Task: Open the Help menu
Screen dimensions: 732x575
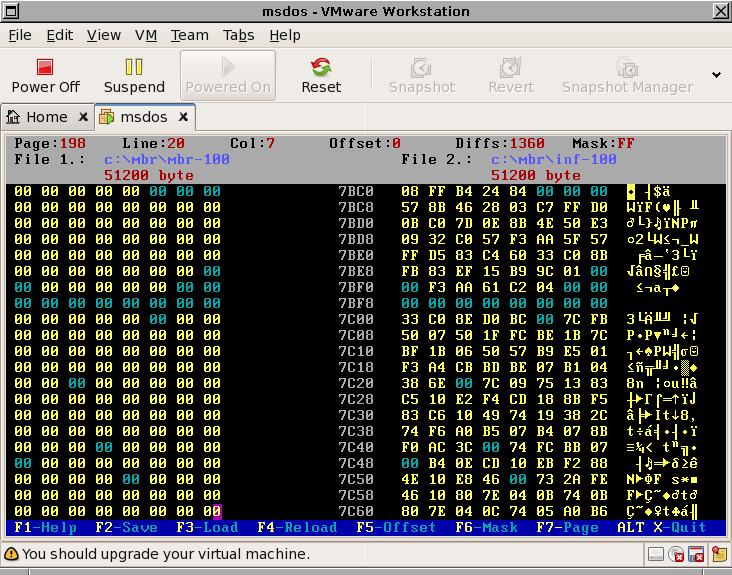Action: point(285,35)
